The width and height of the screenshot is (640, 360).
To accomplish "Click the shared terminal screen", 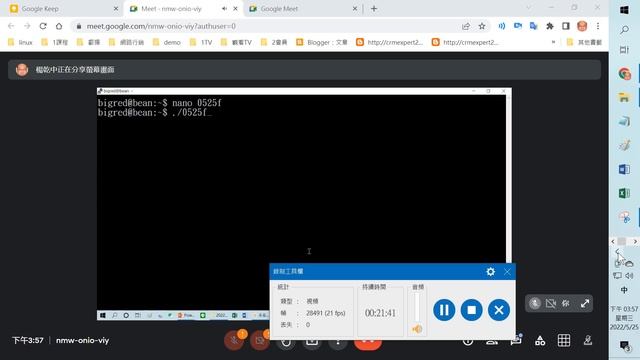I will [x=304, y=204].
